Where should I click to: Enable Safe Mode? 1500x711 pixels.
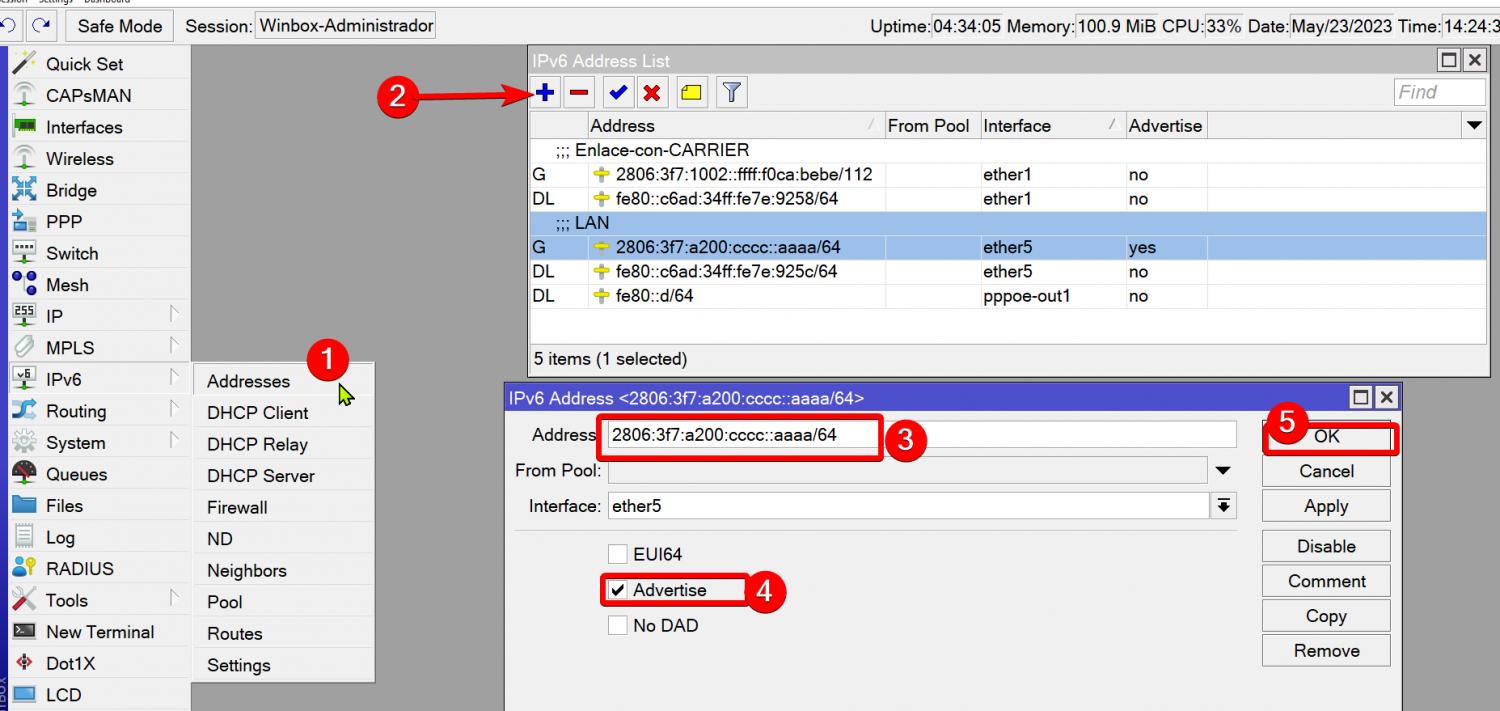119,25
